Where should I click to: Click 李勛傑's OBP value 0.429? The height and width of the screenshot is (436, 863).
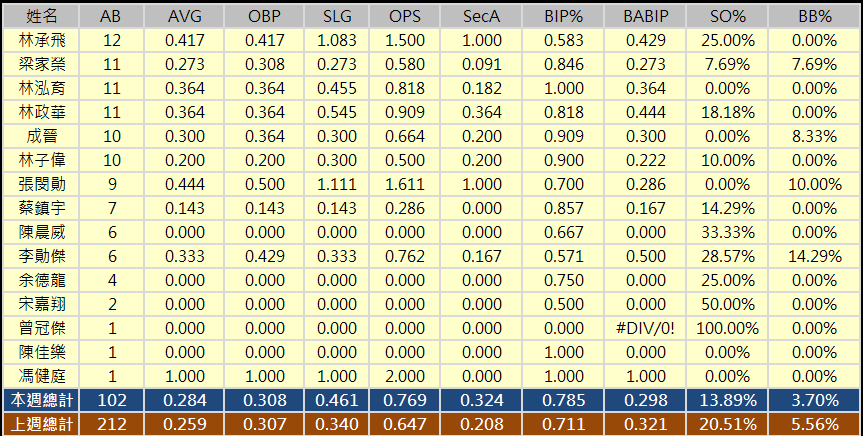click(265, 257)
